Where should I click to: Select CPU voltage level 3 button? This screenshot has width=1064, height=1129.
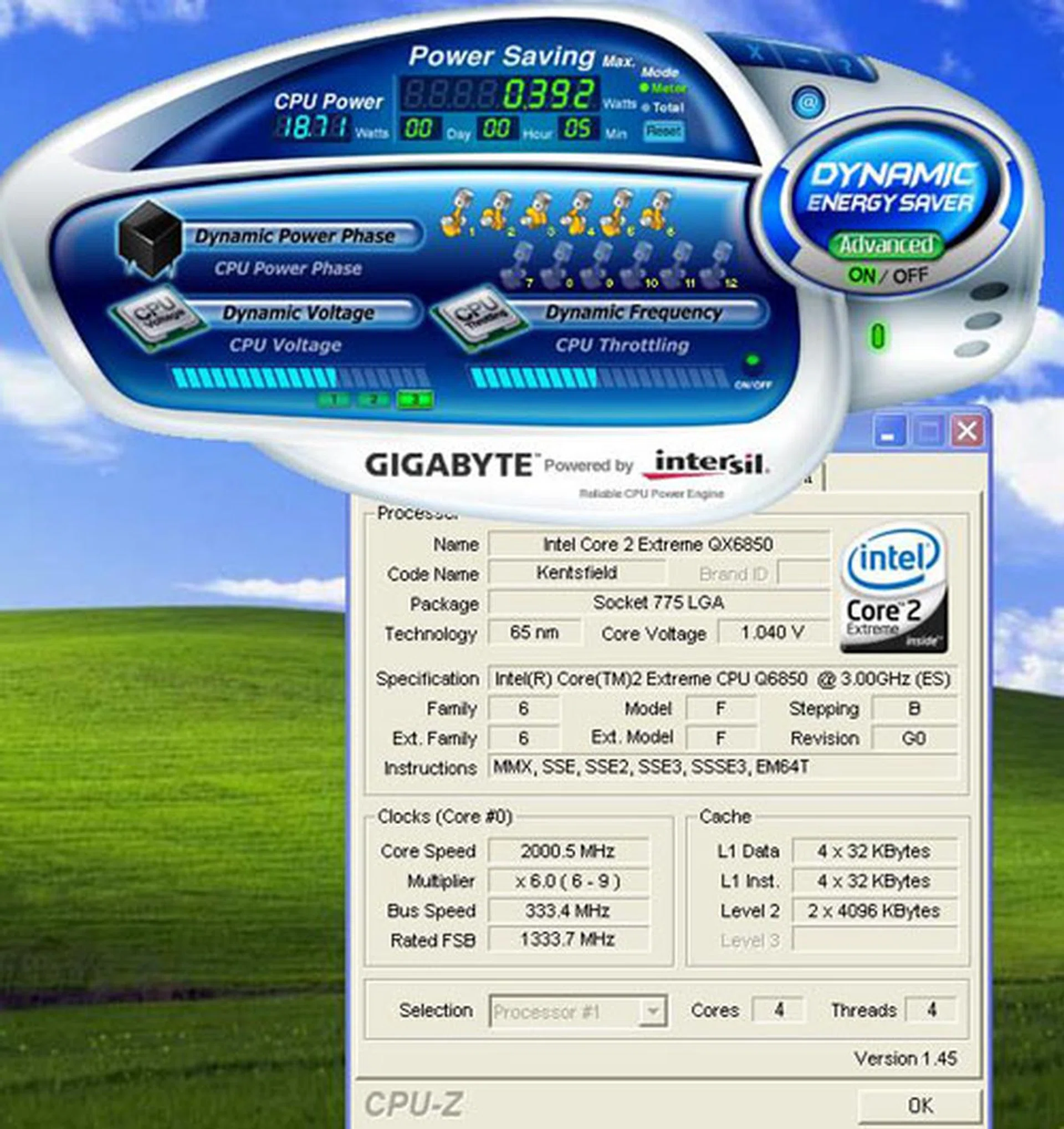415,400
